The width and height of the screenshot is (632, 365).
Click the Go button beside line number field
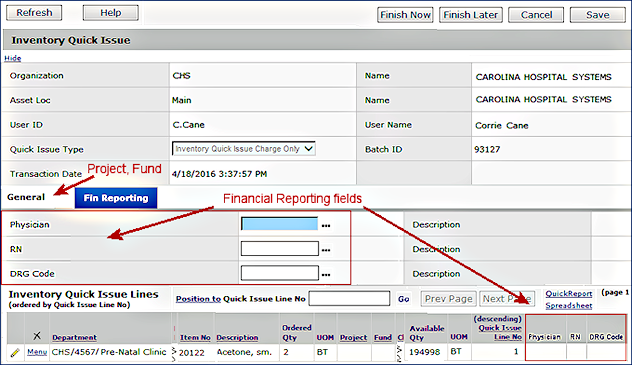tap(403, 299)
